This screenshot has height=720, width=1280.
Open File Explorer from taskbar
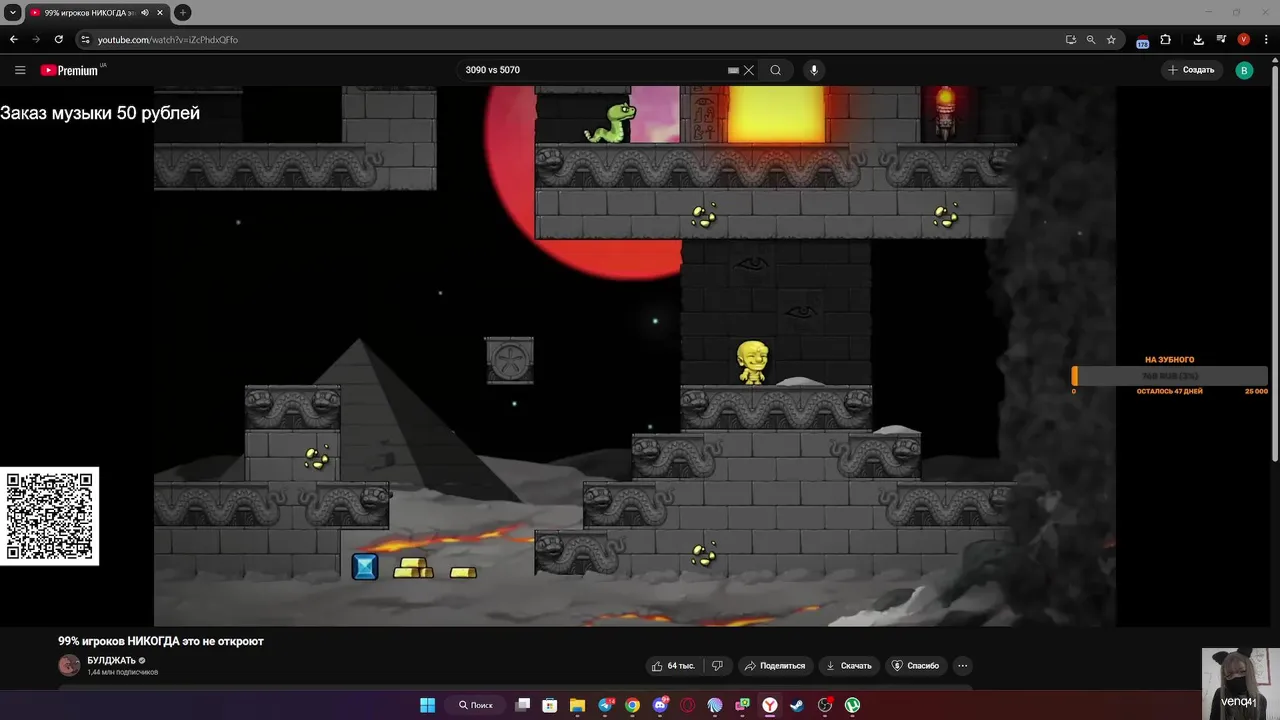coord(577,705)
